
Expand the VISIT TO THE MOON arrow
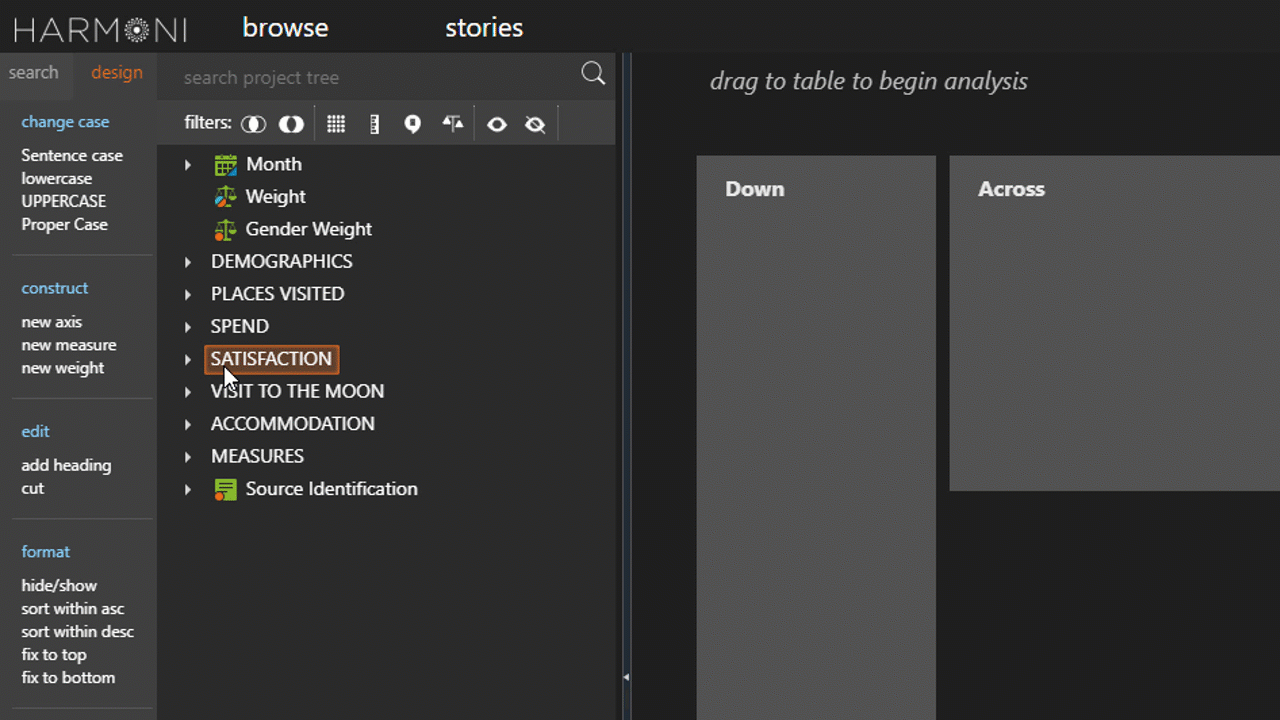(188, 392)
